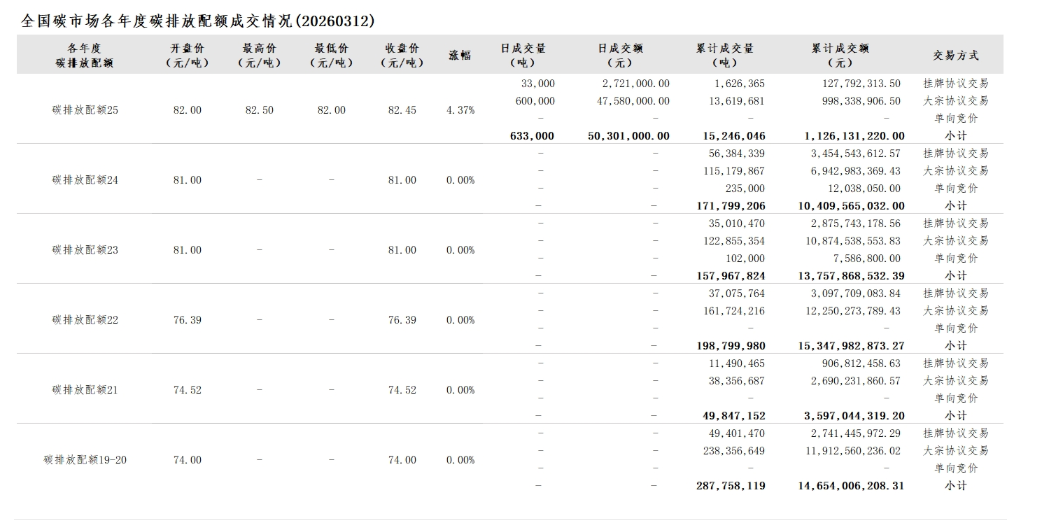1039x529 pixels.
Task: Click the 287,758,119 cumulative volume subtotal
Action: pos(730,486)
